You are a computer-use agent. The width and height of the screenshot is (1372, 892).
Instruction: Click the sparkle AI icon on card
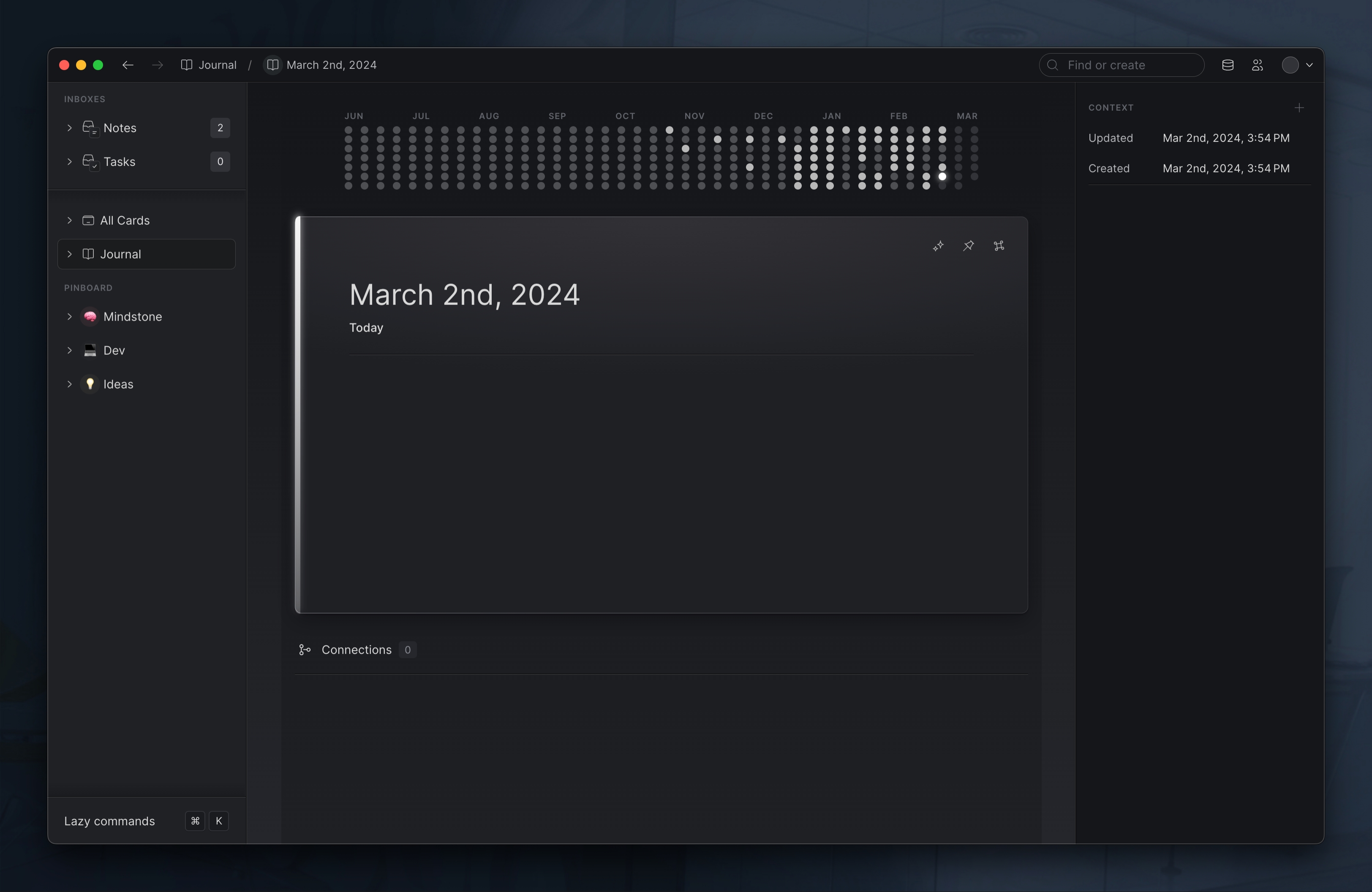coord(939,246)
